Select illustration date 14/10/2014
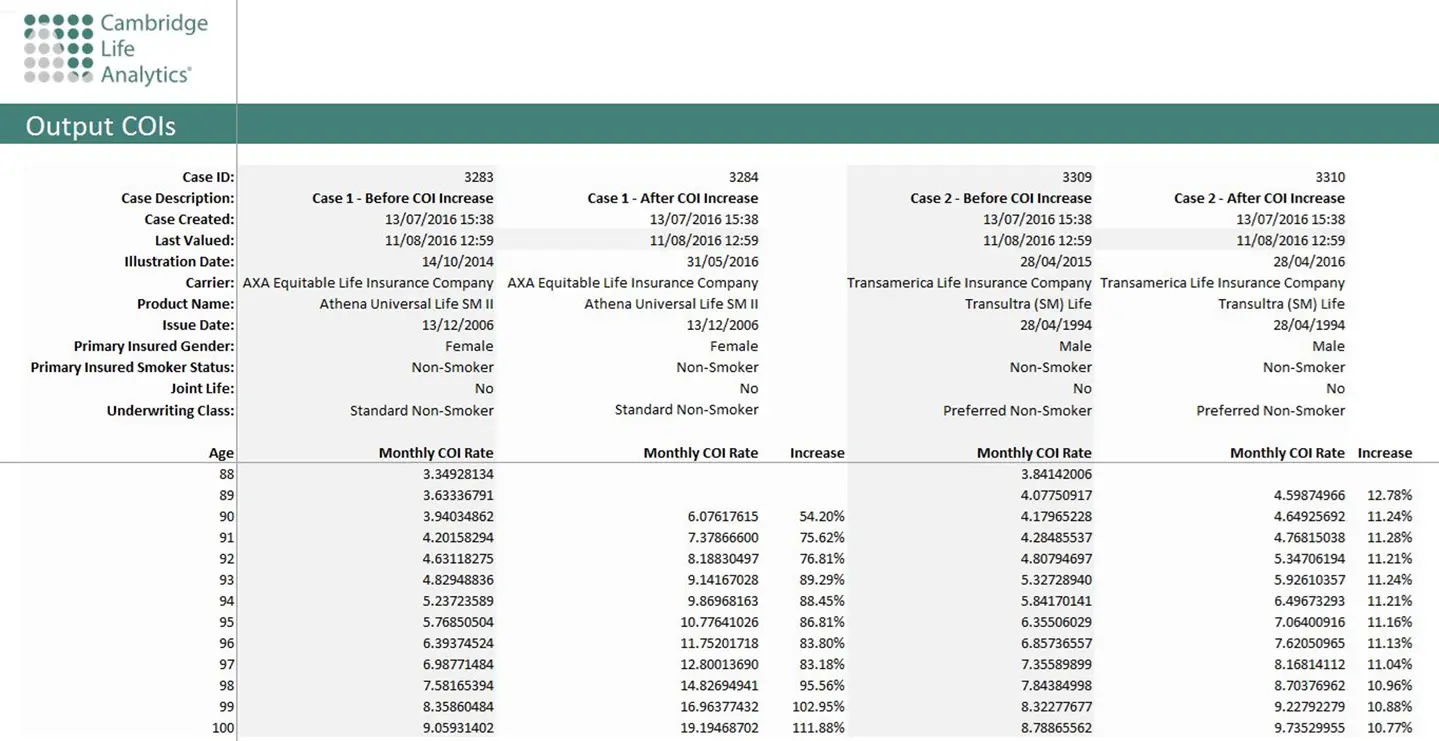1439x741 pixels. [x=458, y=261]
